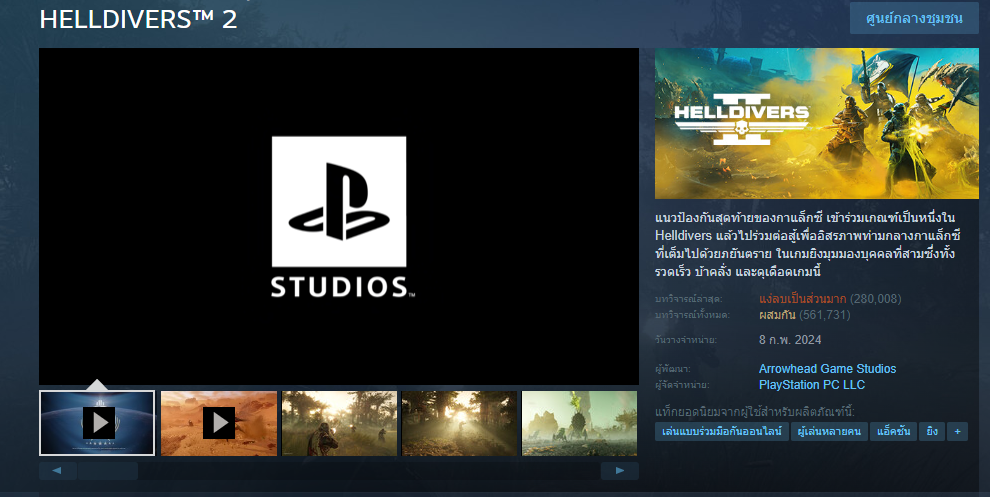This screenshot has height=497, width=990.
Task: Open PlayStation PC LLC publisher link
Action: 812,385
